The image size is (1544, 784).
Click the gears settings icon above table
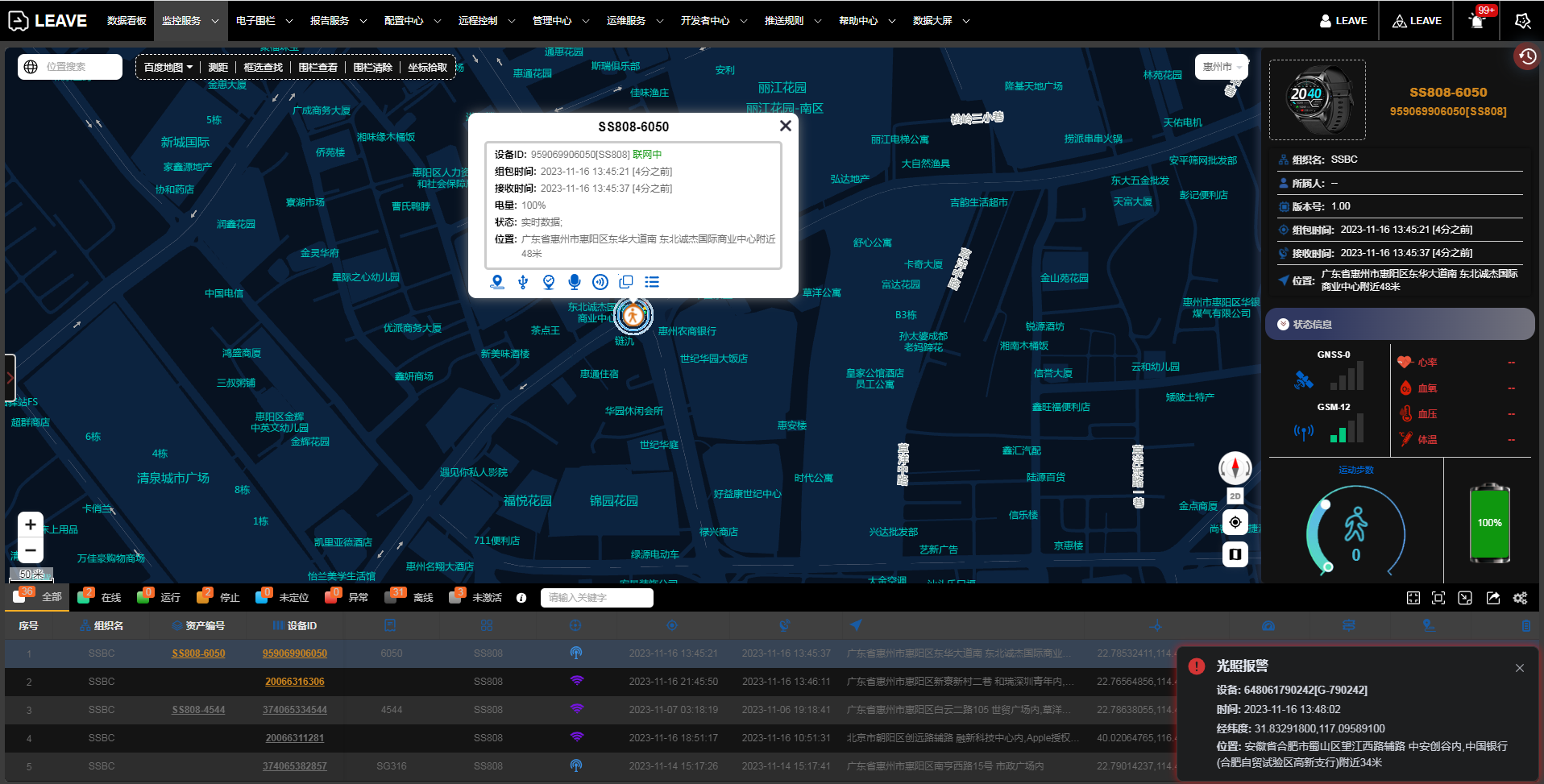click(1520, 598)
